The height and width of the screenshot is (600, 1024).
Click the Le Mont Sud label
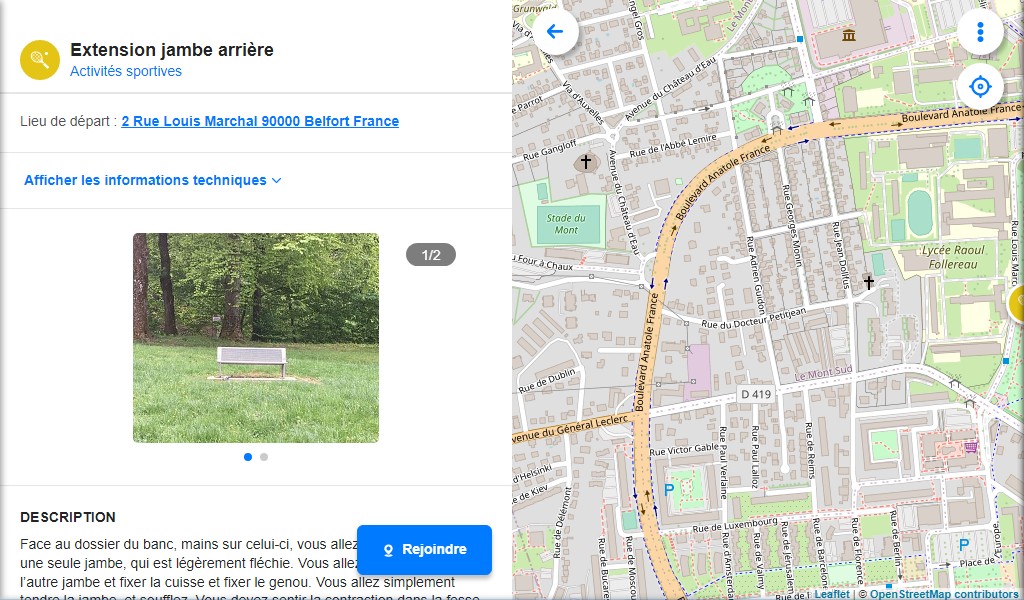coord(823,373)
